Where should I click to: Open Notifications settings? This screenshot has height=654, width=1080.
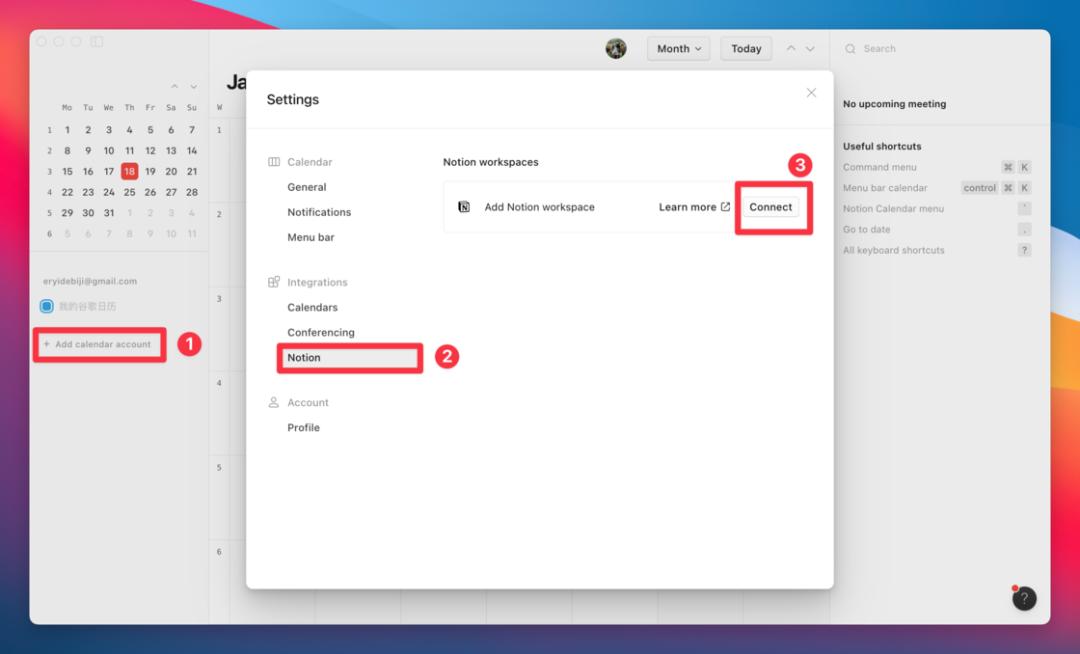pyautogui.click(x=319, y=212)
